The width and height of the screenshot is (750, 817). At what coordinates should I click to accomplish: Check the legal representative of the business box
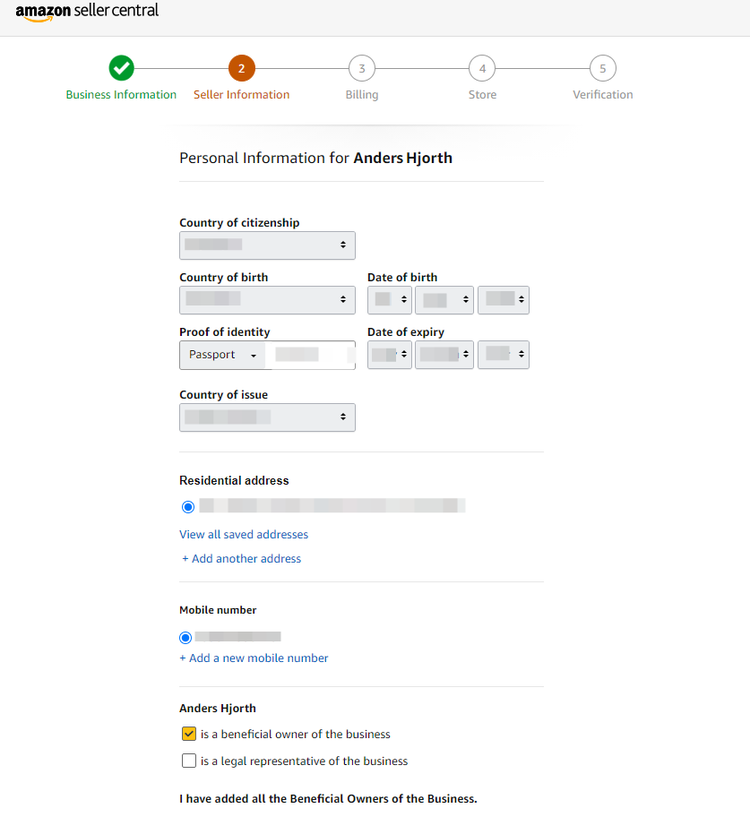tap(189, 761)
